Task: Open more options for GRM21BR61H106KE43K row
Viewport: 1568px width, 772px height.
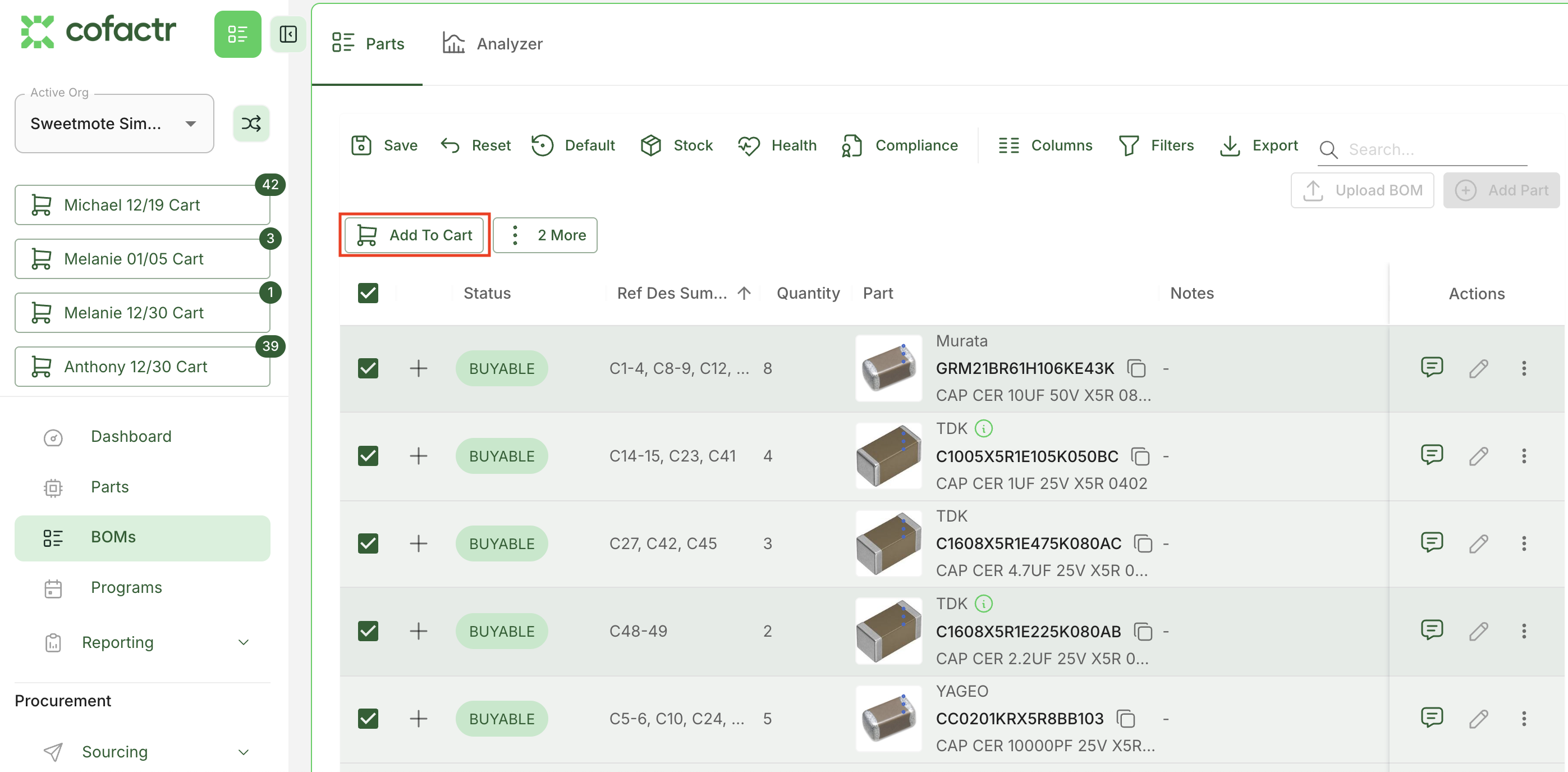Action: point(1524,368)
